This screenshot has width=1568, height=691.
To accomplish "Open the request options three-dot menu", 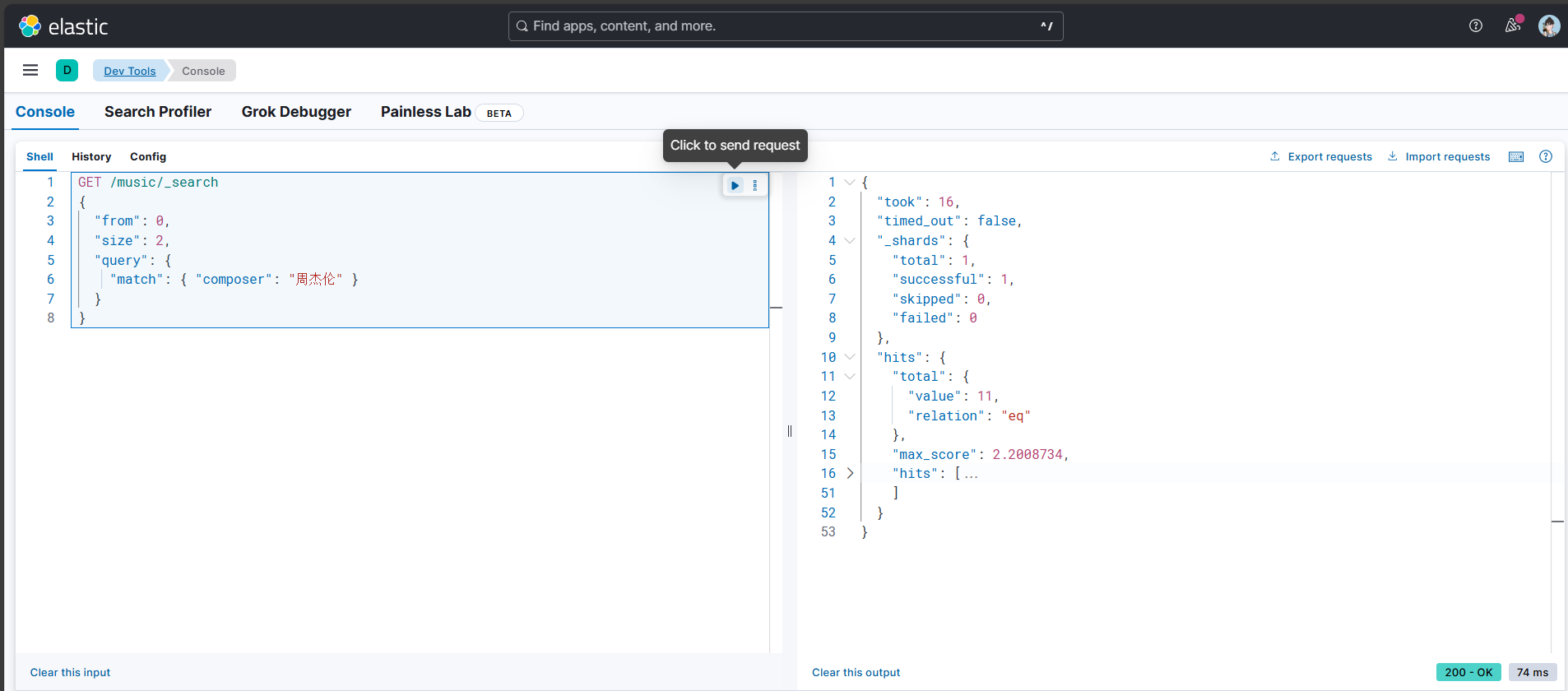I will click(x=755, y=186).
